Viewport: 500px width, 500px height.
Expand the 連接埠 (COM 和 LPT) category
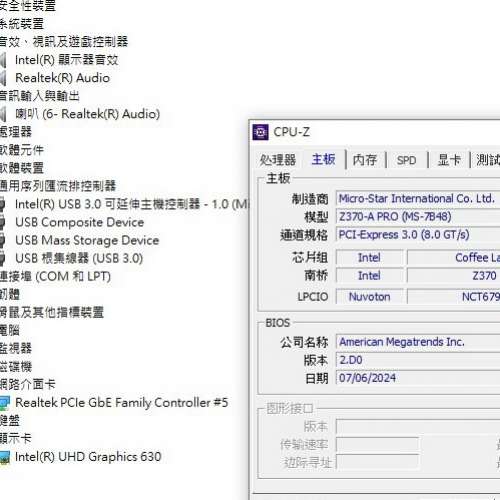click(x=55, y=276)
